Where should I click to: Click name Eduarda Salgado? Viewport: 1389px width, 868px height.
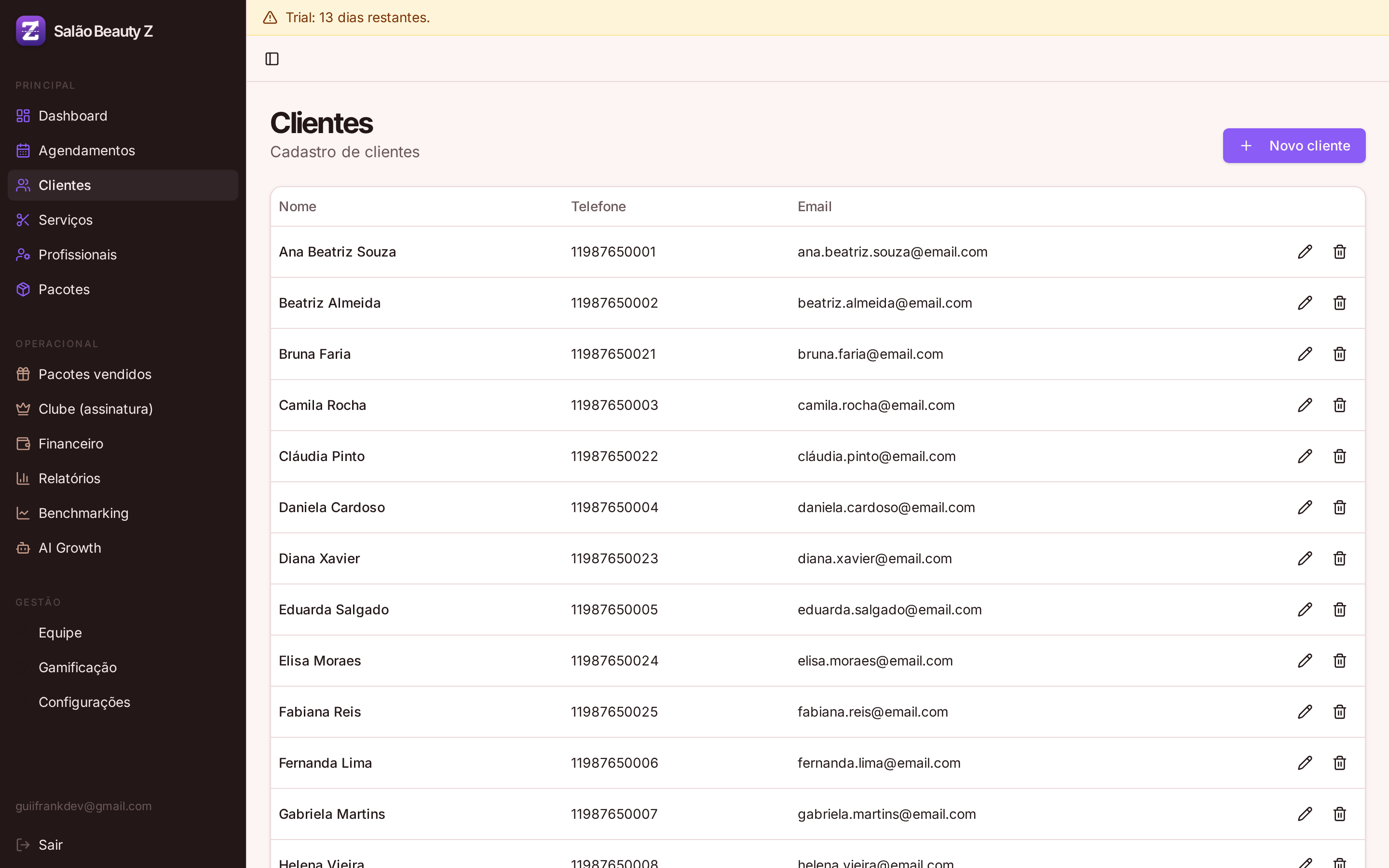click(x=334, y=610)
